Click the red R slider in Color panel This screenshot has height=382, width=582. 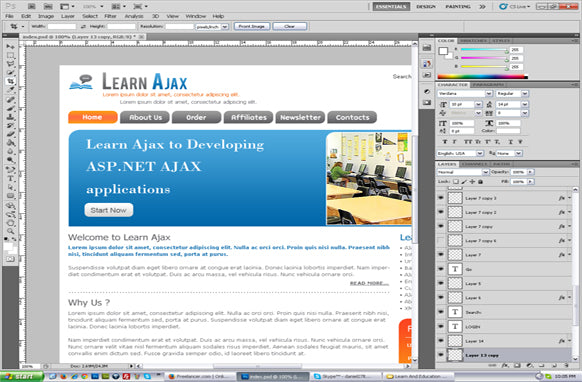pos(484,49)
